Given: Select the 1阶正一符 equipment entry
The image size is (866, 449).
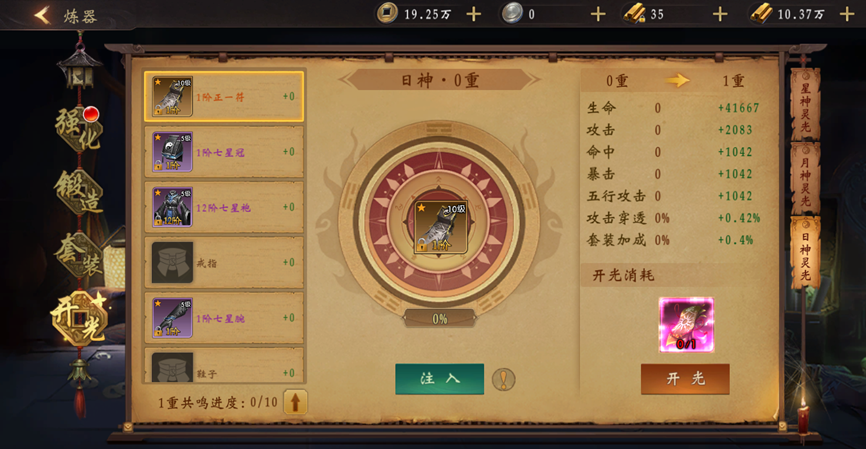Looking at the screenshot, I should point(224,96).
